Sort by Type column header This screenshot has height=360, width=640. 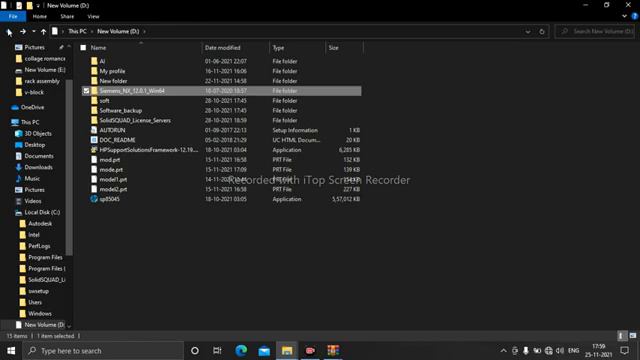(x=278, y=48)
